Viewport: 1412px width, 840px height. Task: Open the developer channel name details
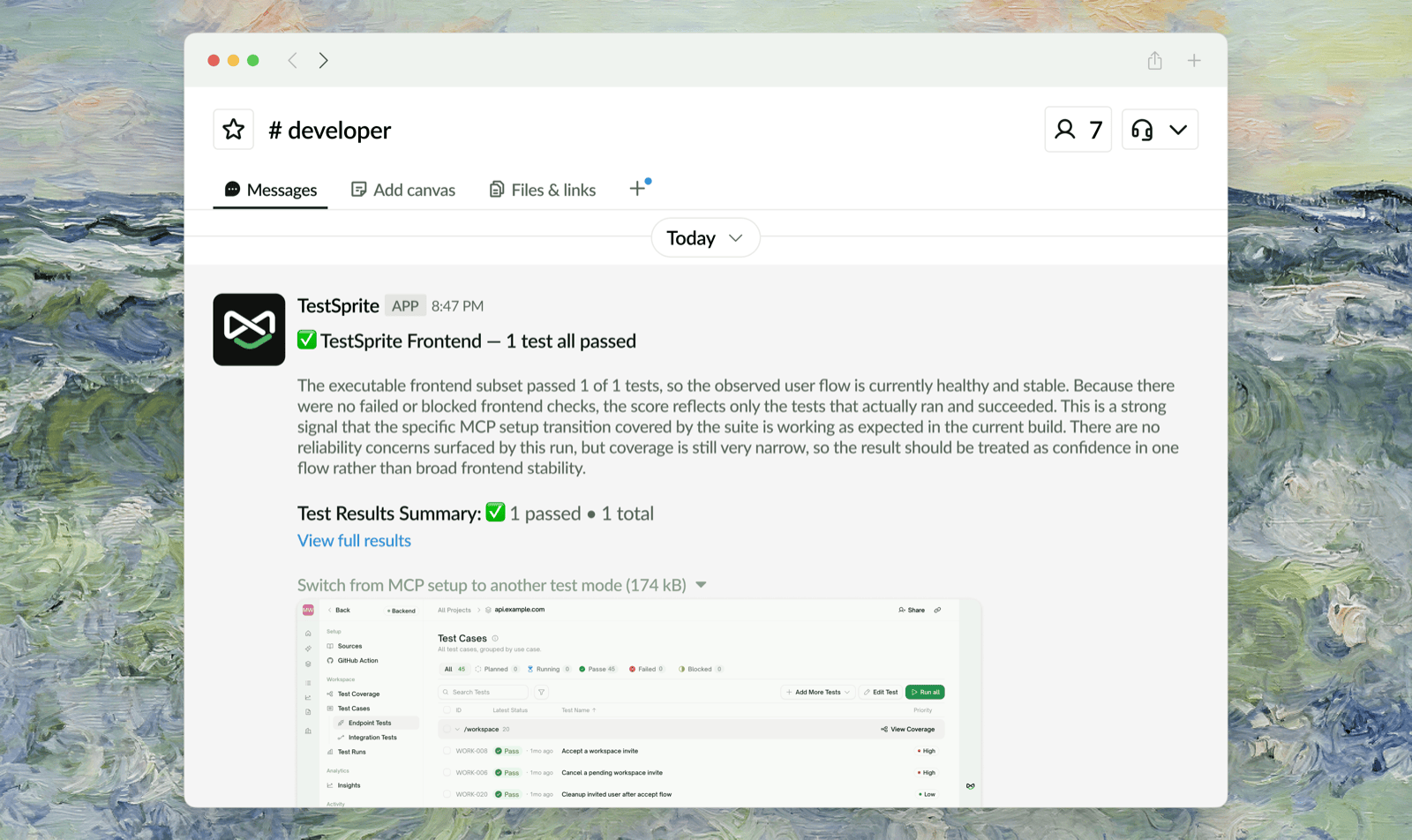pyautogui.click(x=330, y=131)
